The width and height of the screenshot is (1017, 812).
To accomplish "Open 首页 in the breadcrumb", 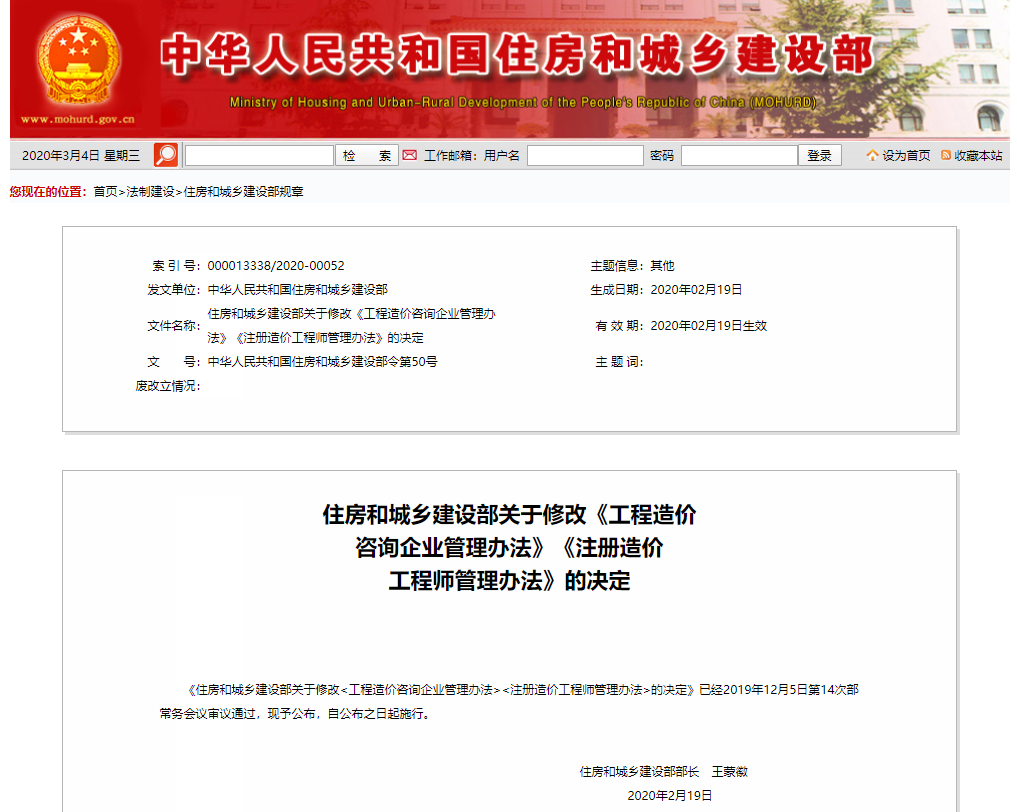I will click(x=105, y=191).
